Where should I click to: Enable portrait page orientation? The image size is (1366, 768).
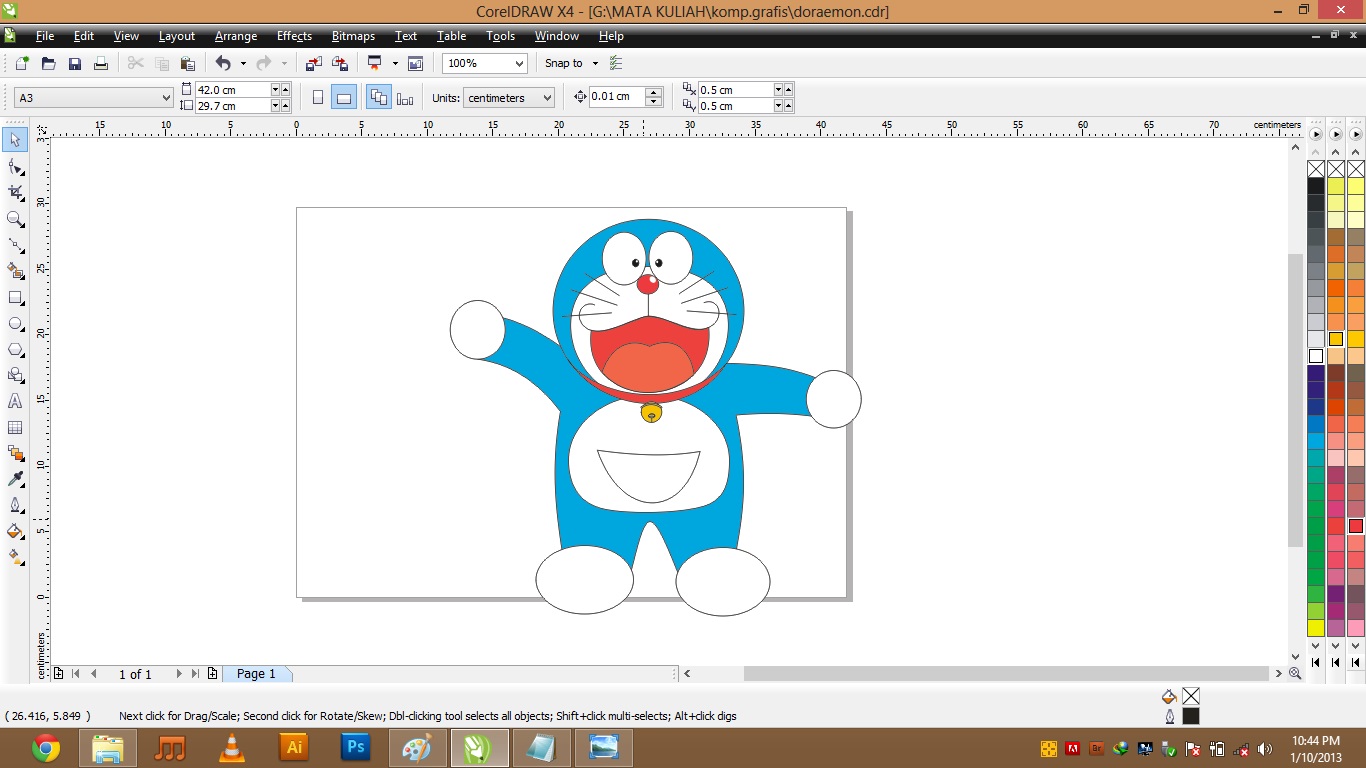tap(318, 96)
